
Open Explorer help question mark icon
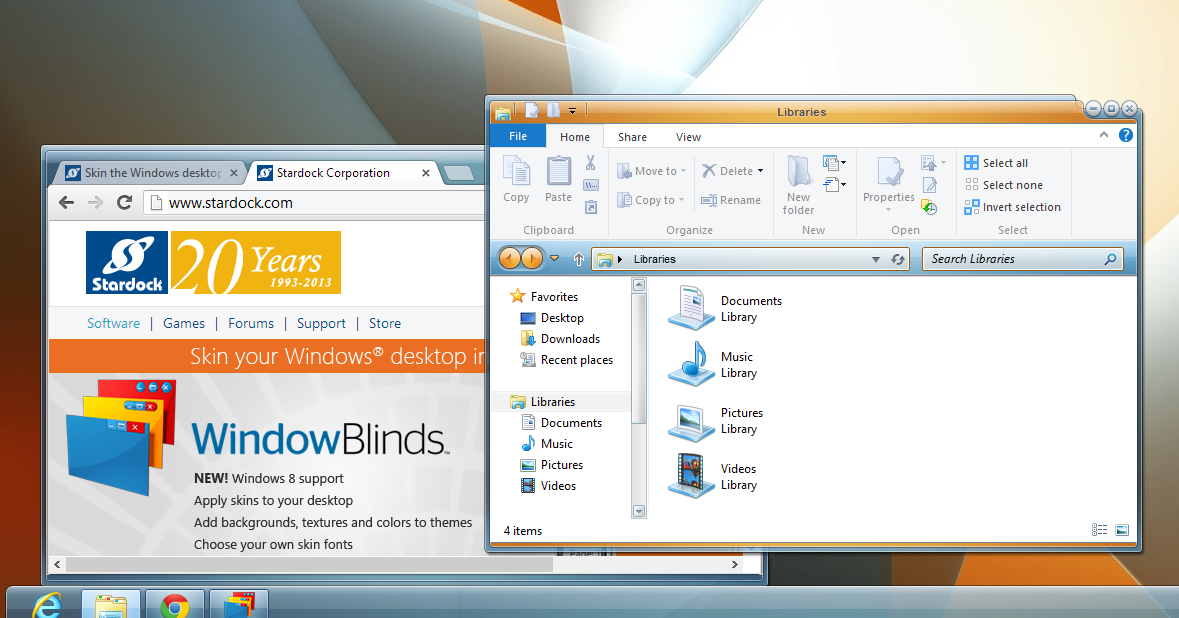(x=1126, y=135)
